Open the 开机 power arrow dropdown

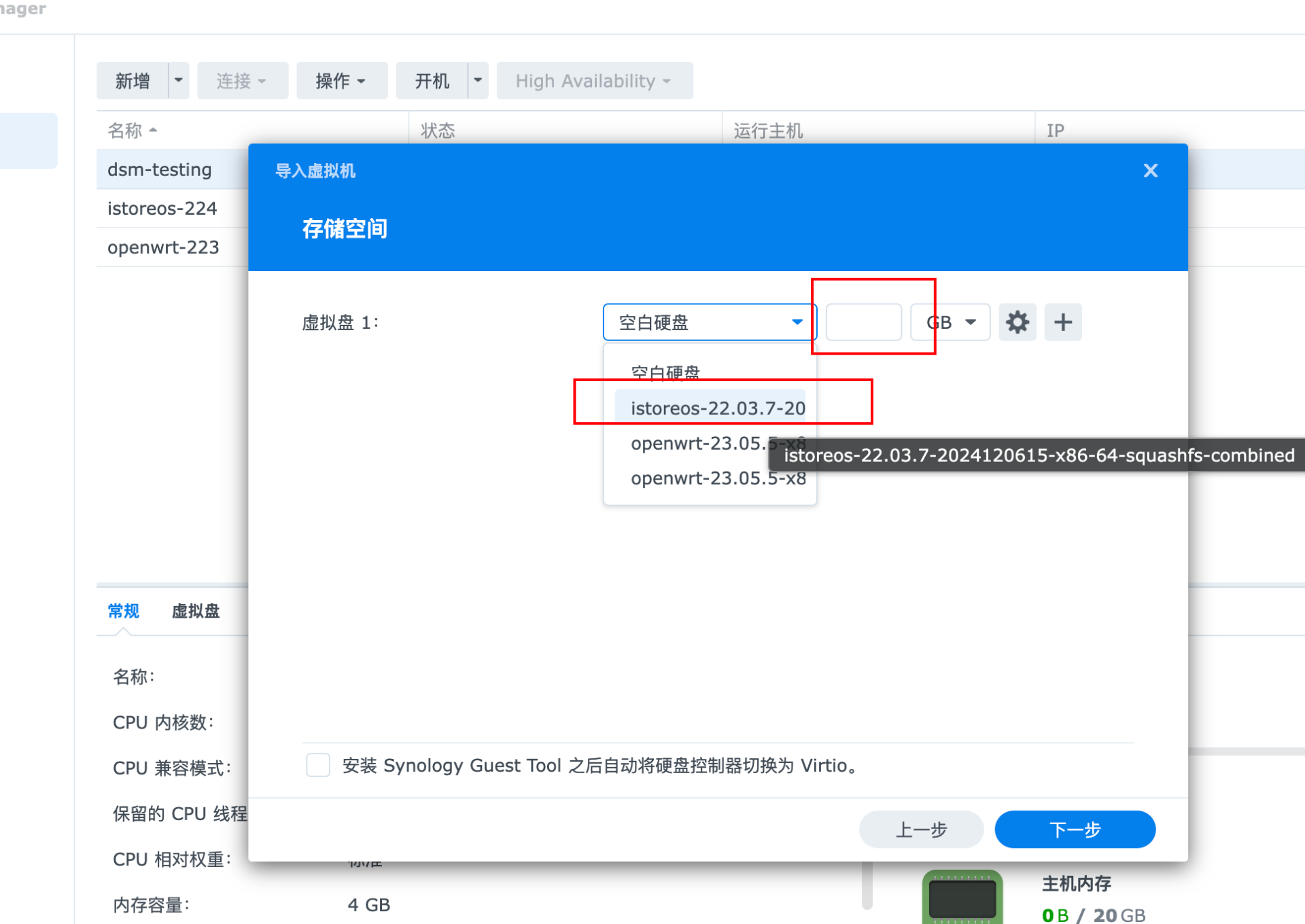478,80
